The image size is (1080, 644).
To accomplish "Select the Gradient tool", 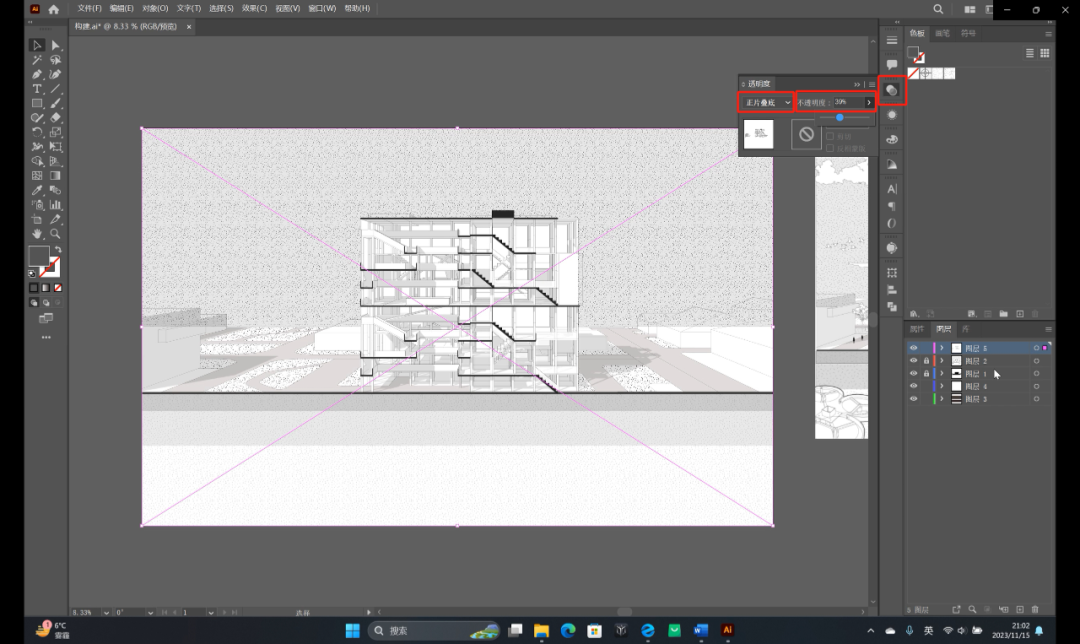I will coord(56,176).
